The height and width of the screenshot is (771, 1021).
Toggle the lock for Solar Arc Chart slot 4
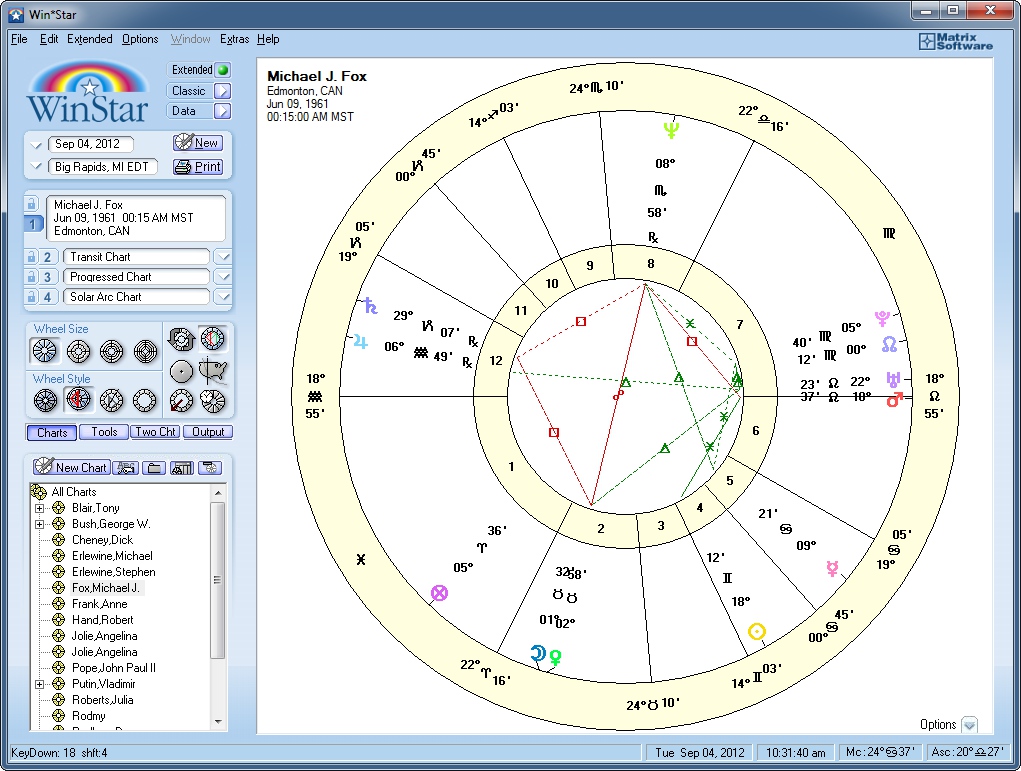31,297
